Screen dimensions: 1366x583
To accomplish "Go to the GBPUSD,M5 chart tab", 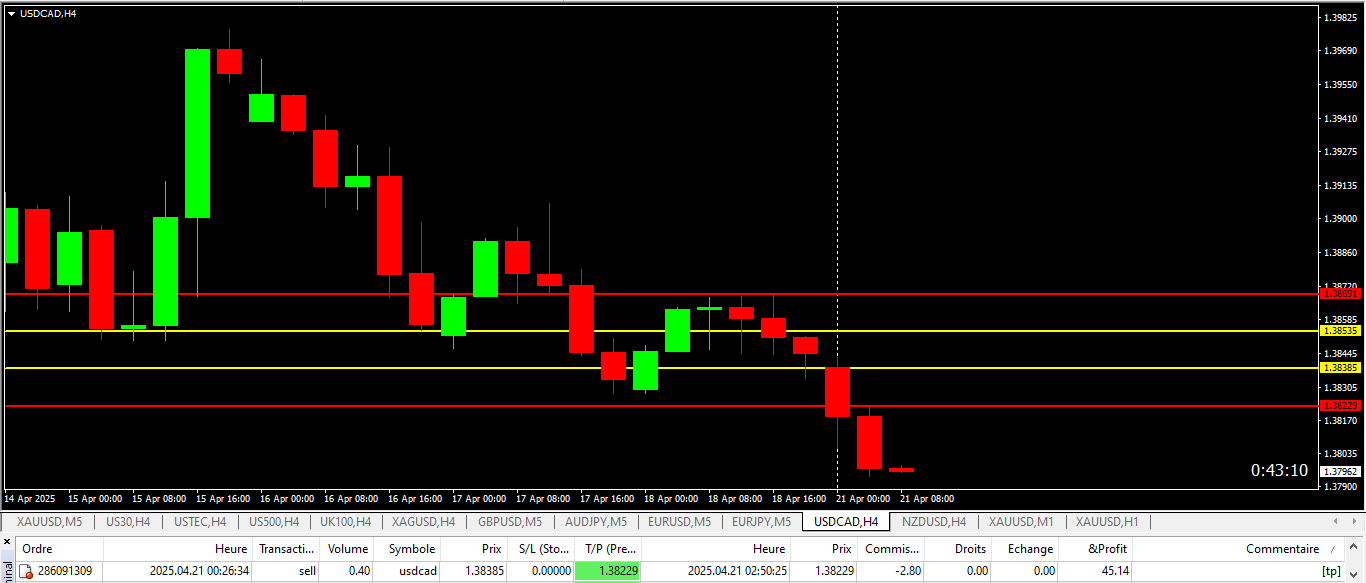I will click(x=510, y=521).
